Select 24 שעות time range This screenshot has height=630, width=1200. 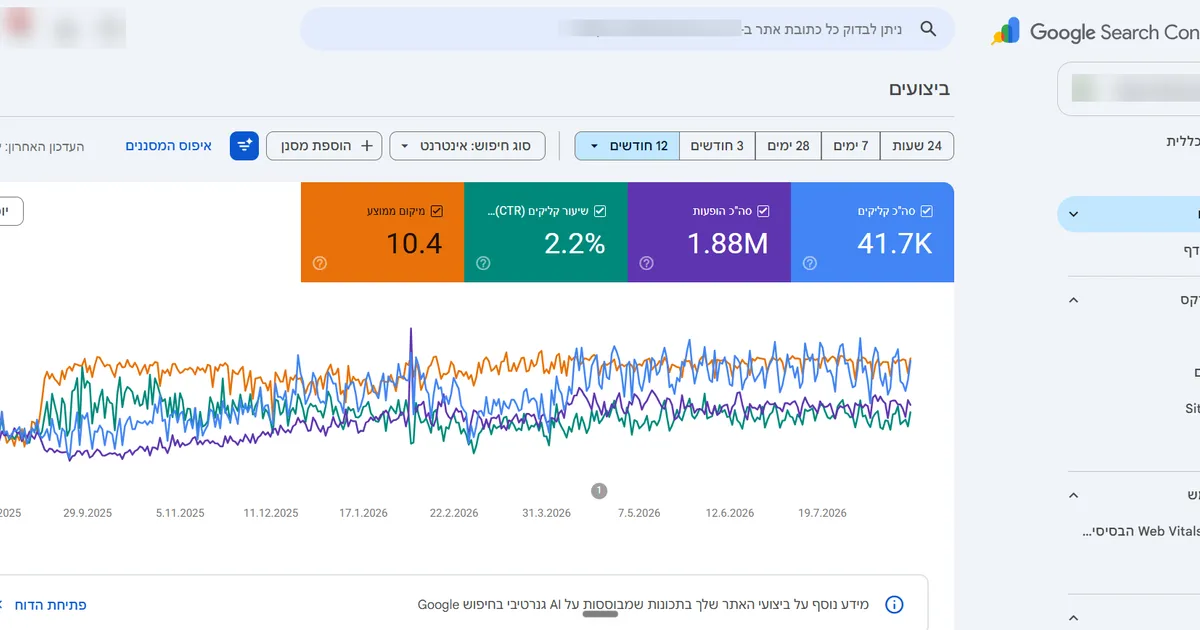(917, 146)
